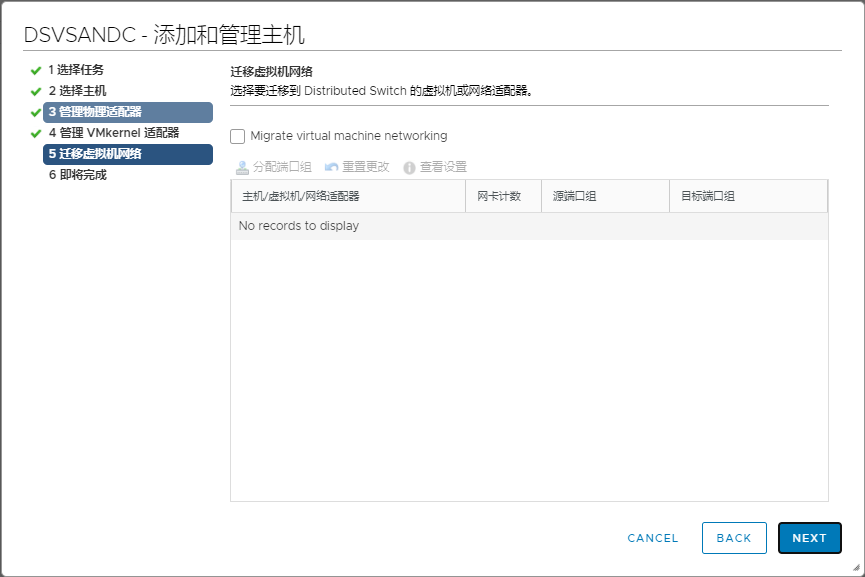
Task: Click green checkmark beside step 2 选择主机
Action: click(36, 91)
